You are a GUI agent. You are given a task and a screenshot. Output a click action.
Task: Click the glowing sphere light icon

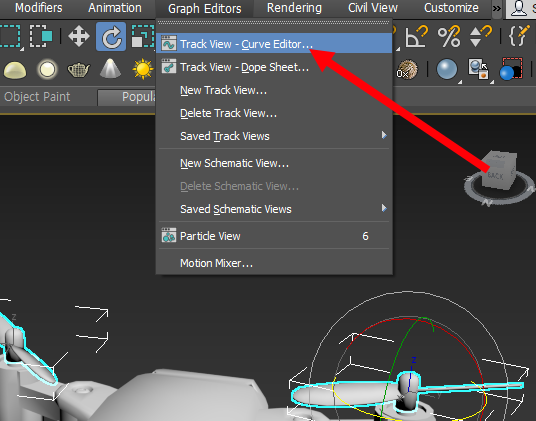(x=47, y=70)
